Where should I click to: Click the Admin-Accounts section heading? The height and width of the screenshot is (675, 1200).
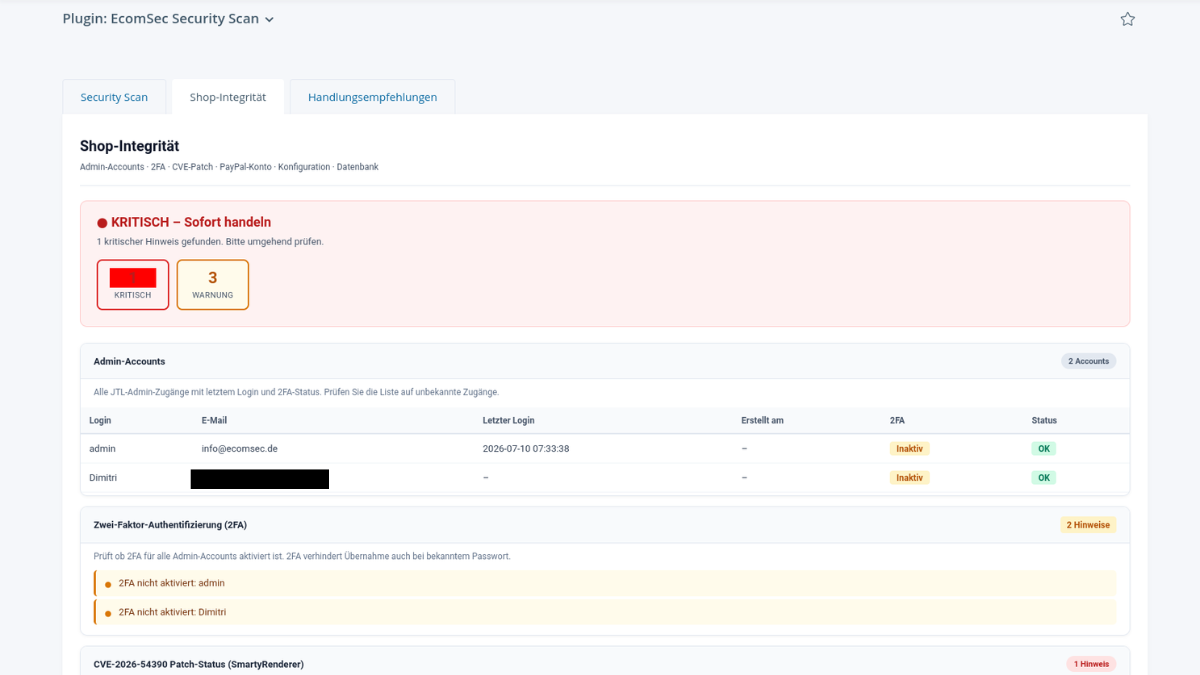tap(129, 361)
